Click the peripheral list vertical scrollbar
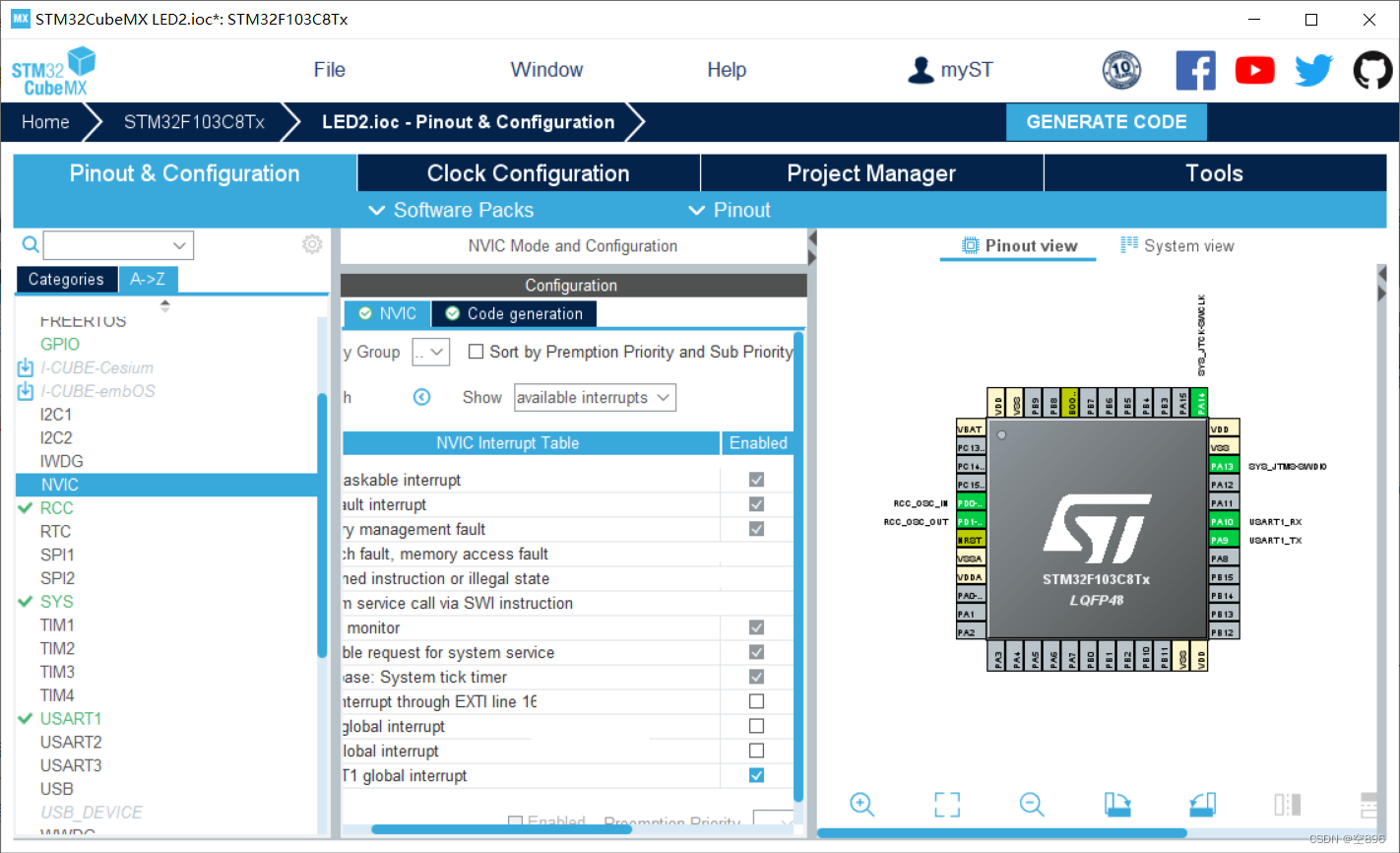Screen dimensions: 1400x853 tap(322, 525)
